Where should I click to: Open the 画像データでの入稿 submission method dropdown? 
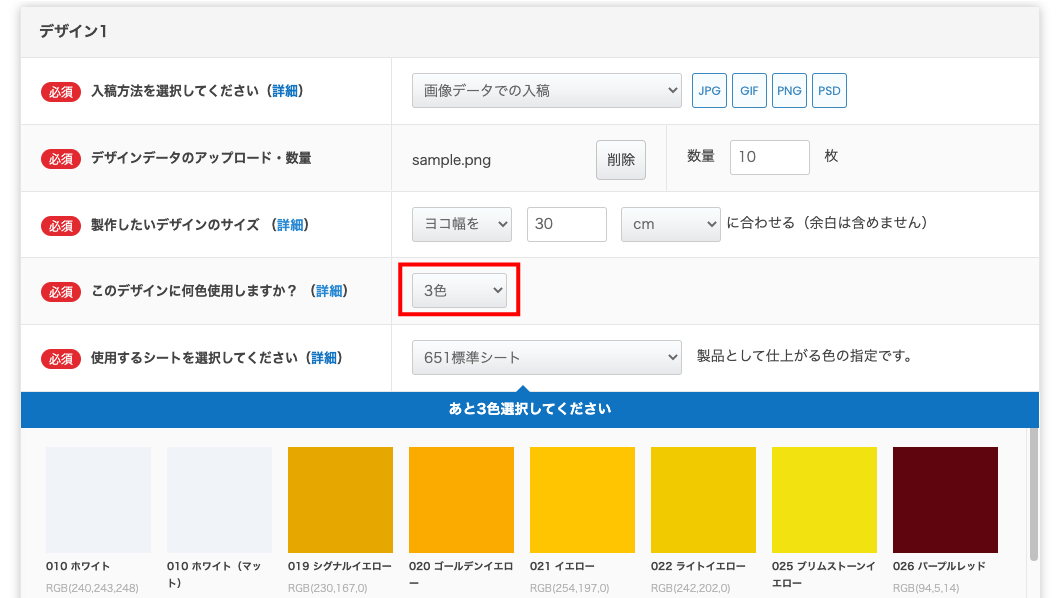click(x=546, y=90)
